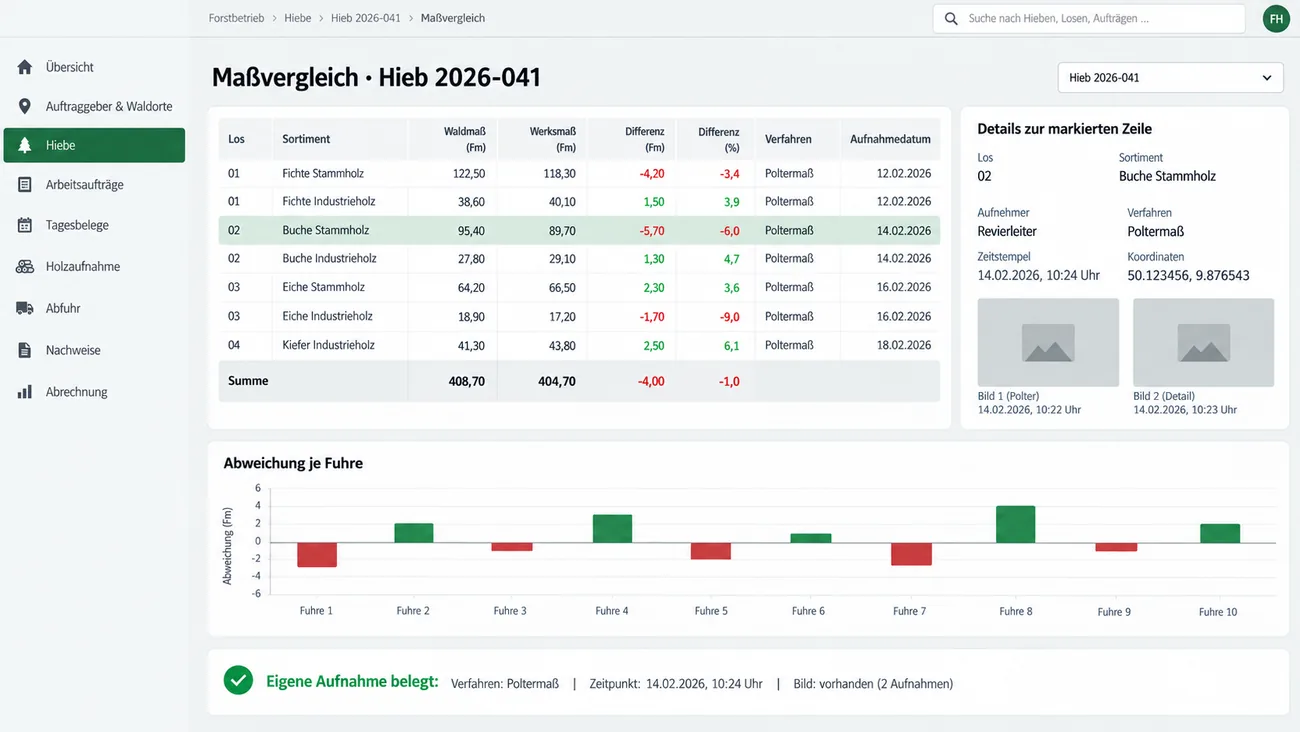Sort by the Aufnahmedatum column header

coord(890,139)
